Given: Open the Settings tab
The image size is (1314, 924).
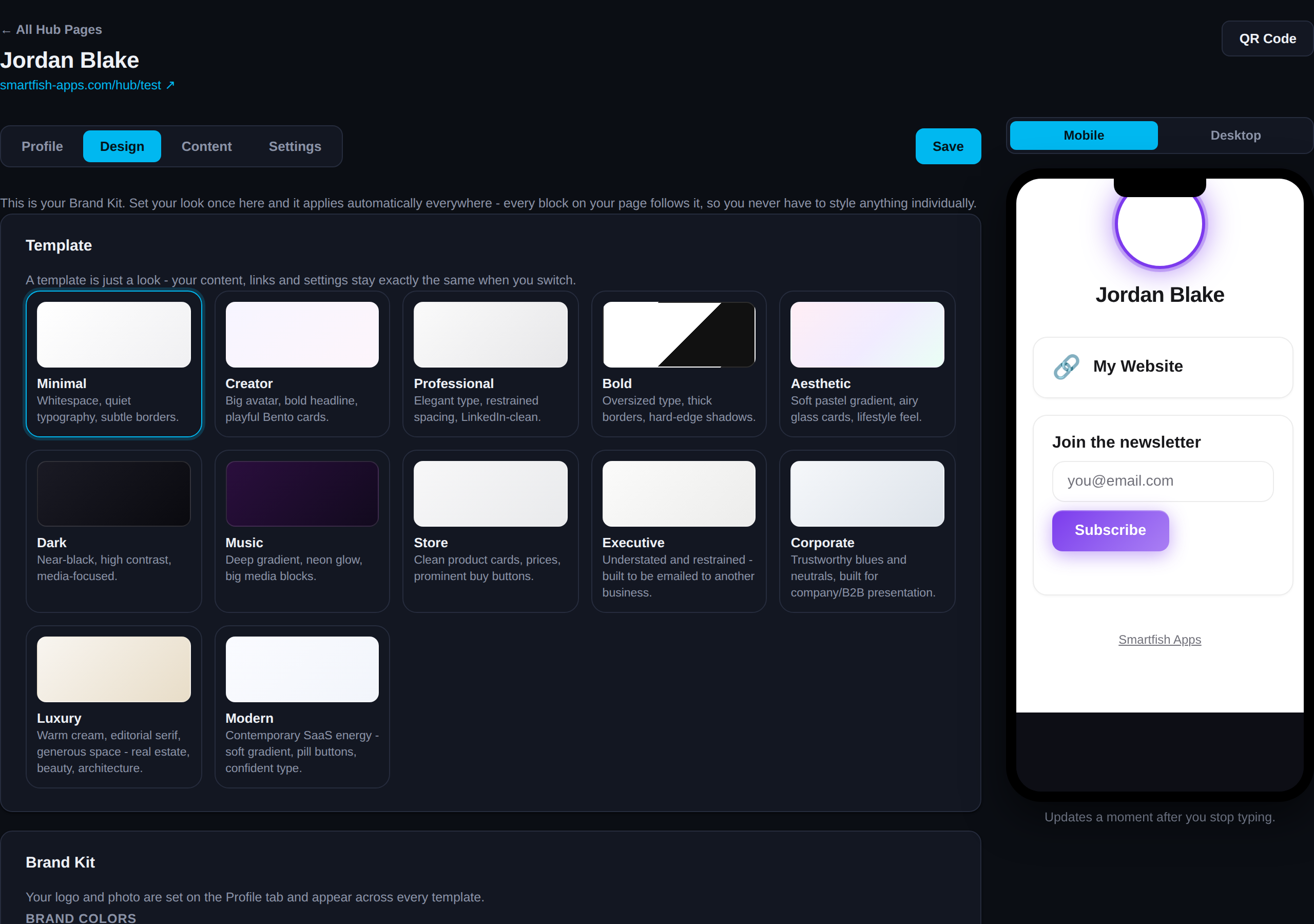Looking at the screenshot, I should [x=295, y=147].
